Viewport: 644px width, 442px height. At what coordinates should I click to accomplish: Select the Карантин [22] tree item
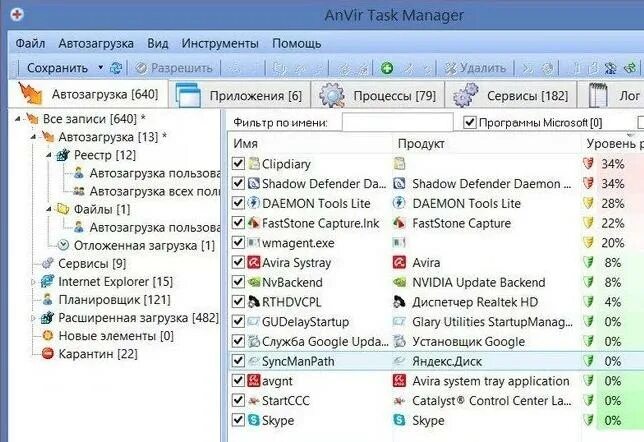pos(98,354)
